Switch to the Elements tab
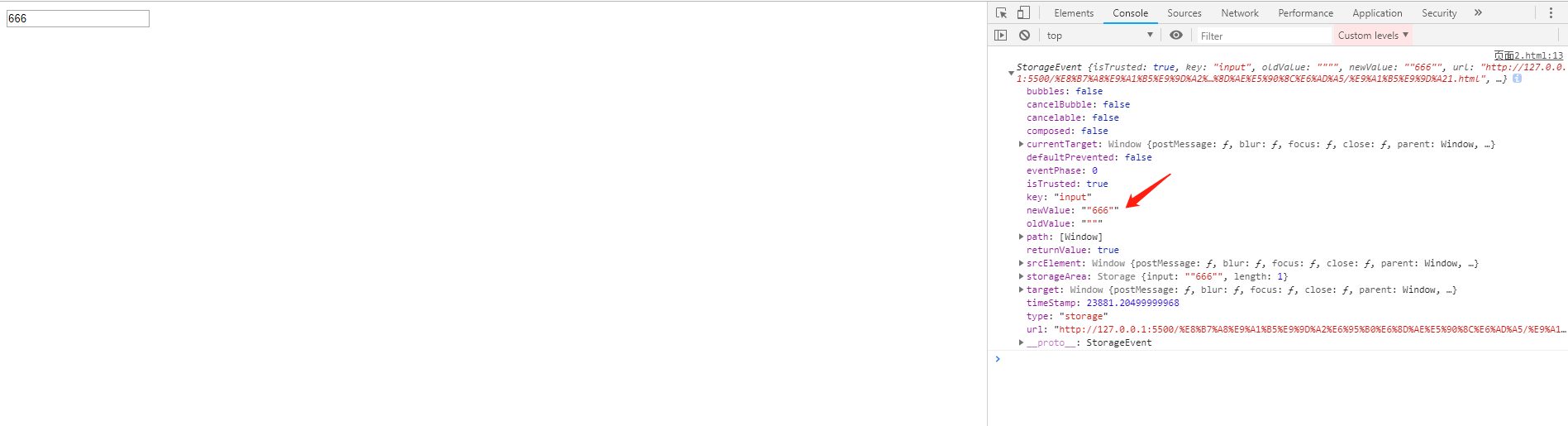1568x426 pixels. (1074, 13)
